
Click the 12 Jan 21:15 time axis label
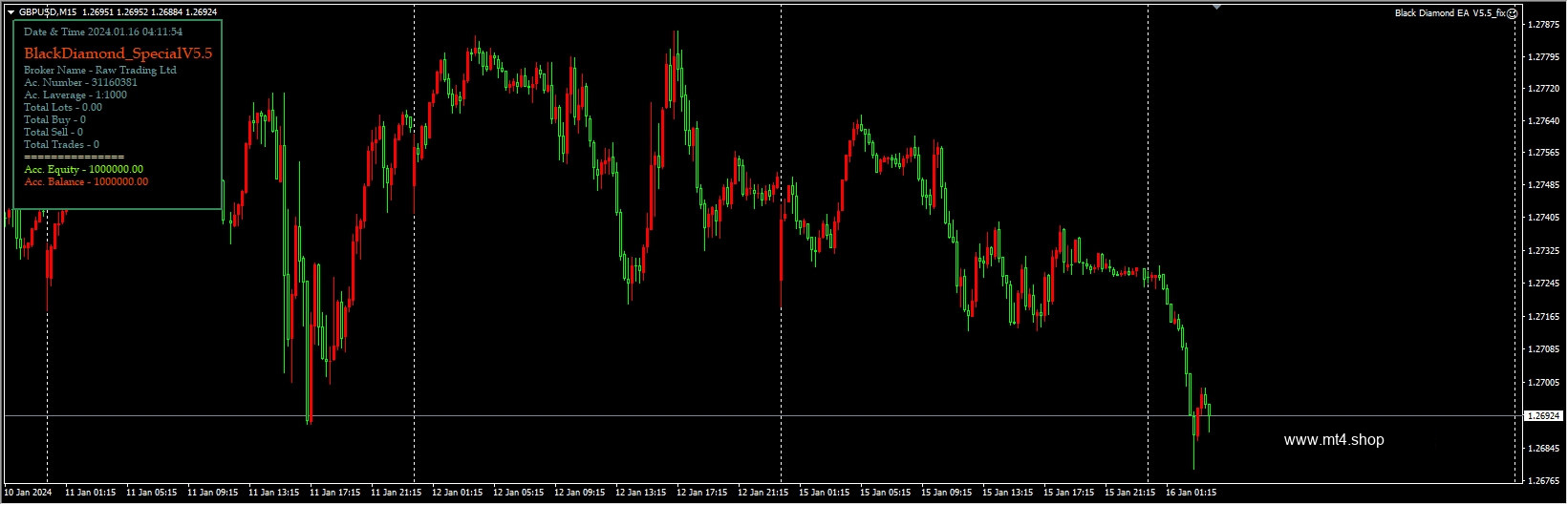pos(763,494)
